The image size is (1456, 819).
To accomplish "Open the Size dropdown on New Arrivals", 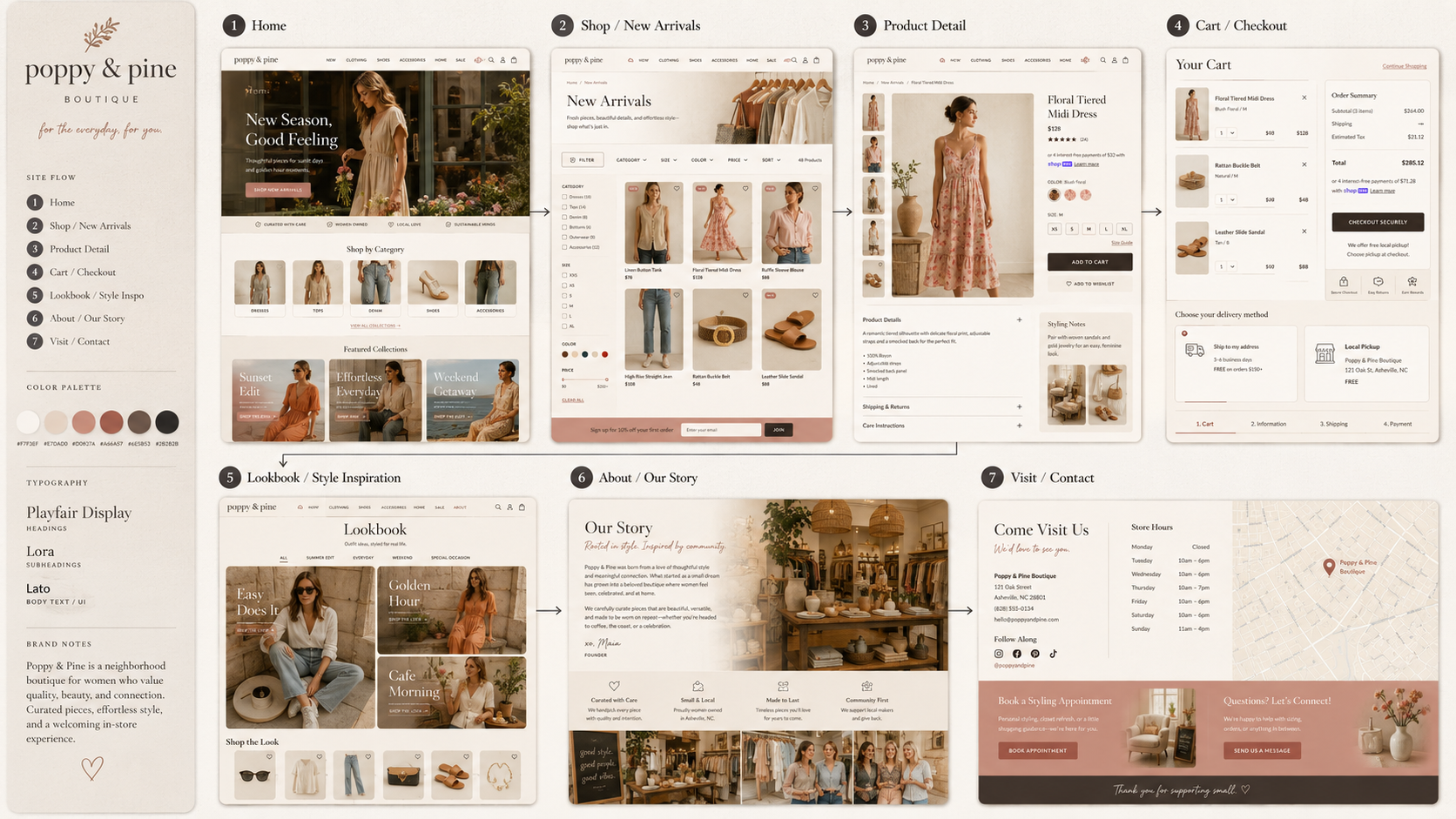I will pos(668,160).
